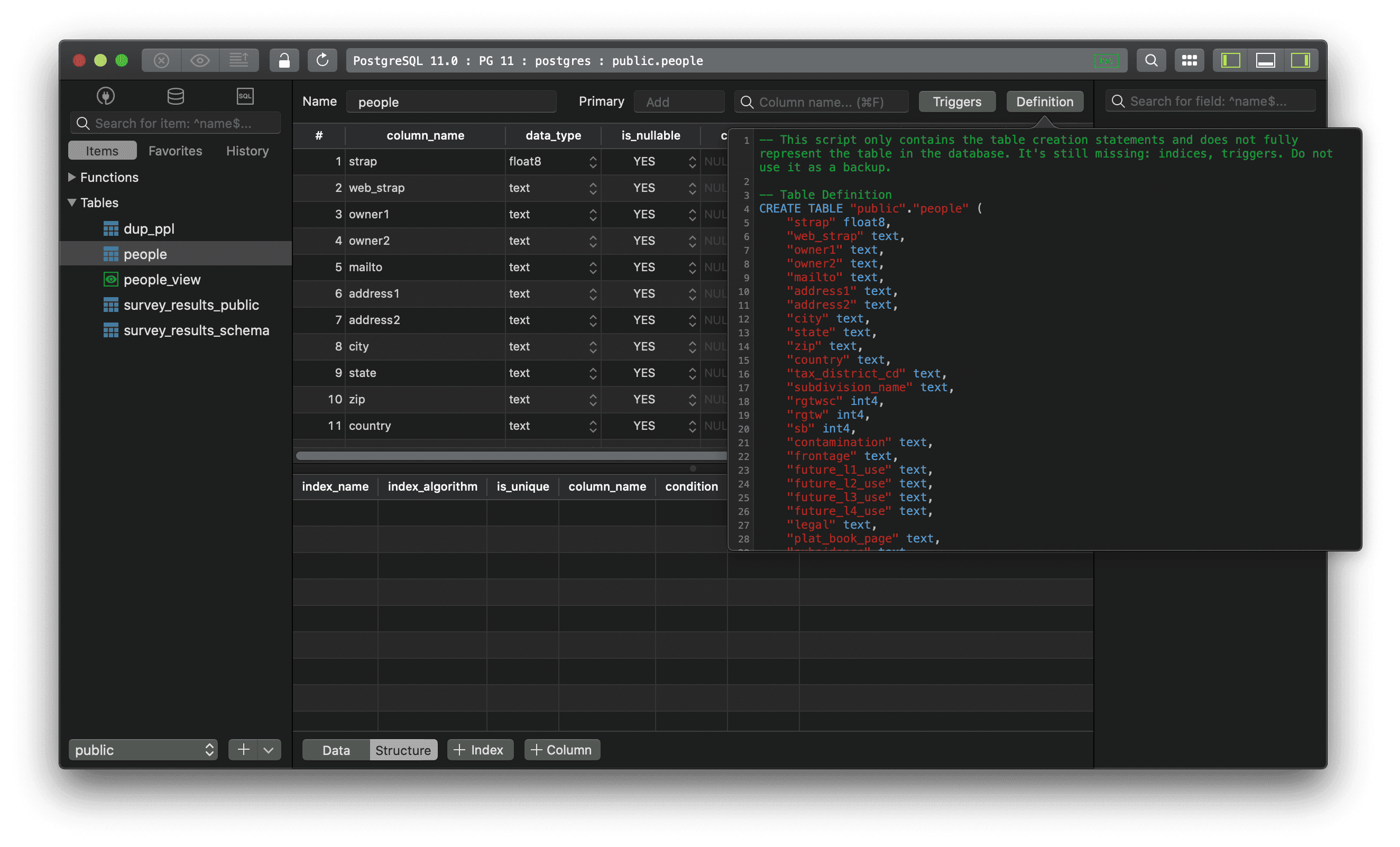Open data_type dropdown for web_strap row
The height and width of the screenshot is (847, 1400).
593,188
